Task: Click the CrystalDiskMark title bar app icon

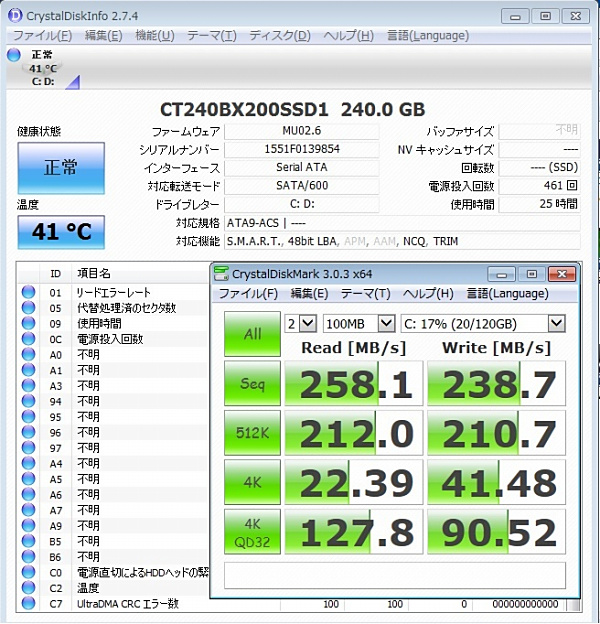Action: point(221,273)
